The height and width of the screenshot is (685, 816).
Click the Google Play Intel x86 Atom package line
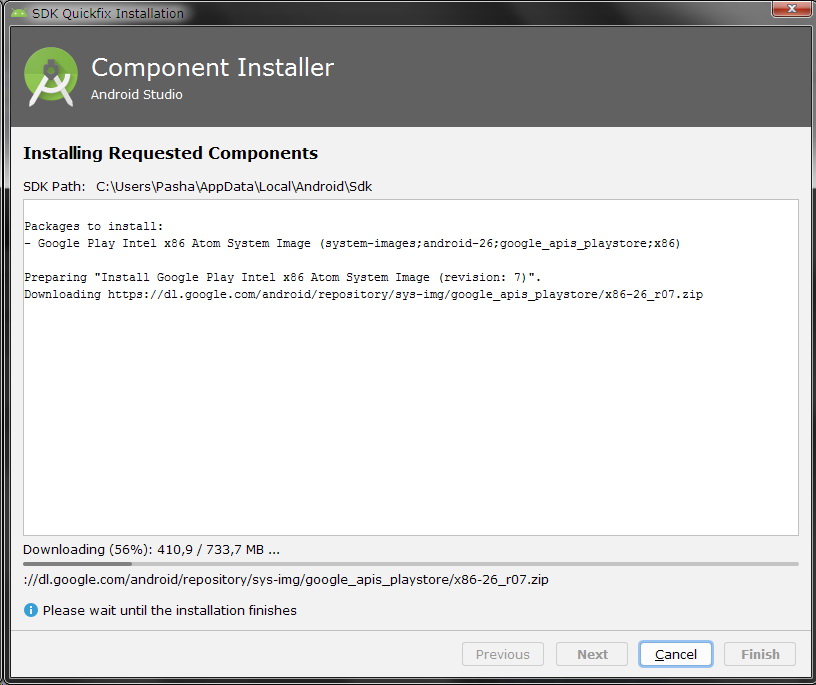[352, 243]
